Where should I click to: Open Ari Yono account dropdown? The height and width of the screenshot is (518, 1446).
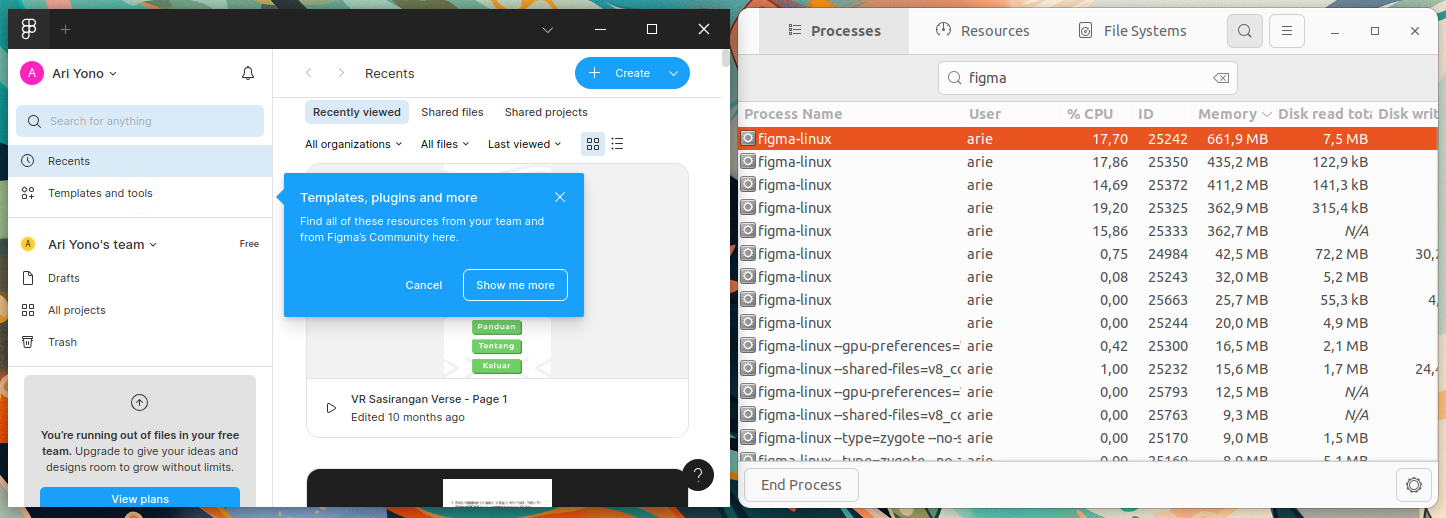(85, 73)
